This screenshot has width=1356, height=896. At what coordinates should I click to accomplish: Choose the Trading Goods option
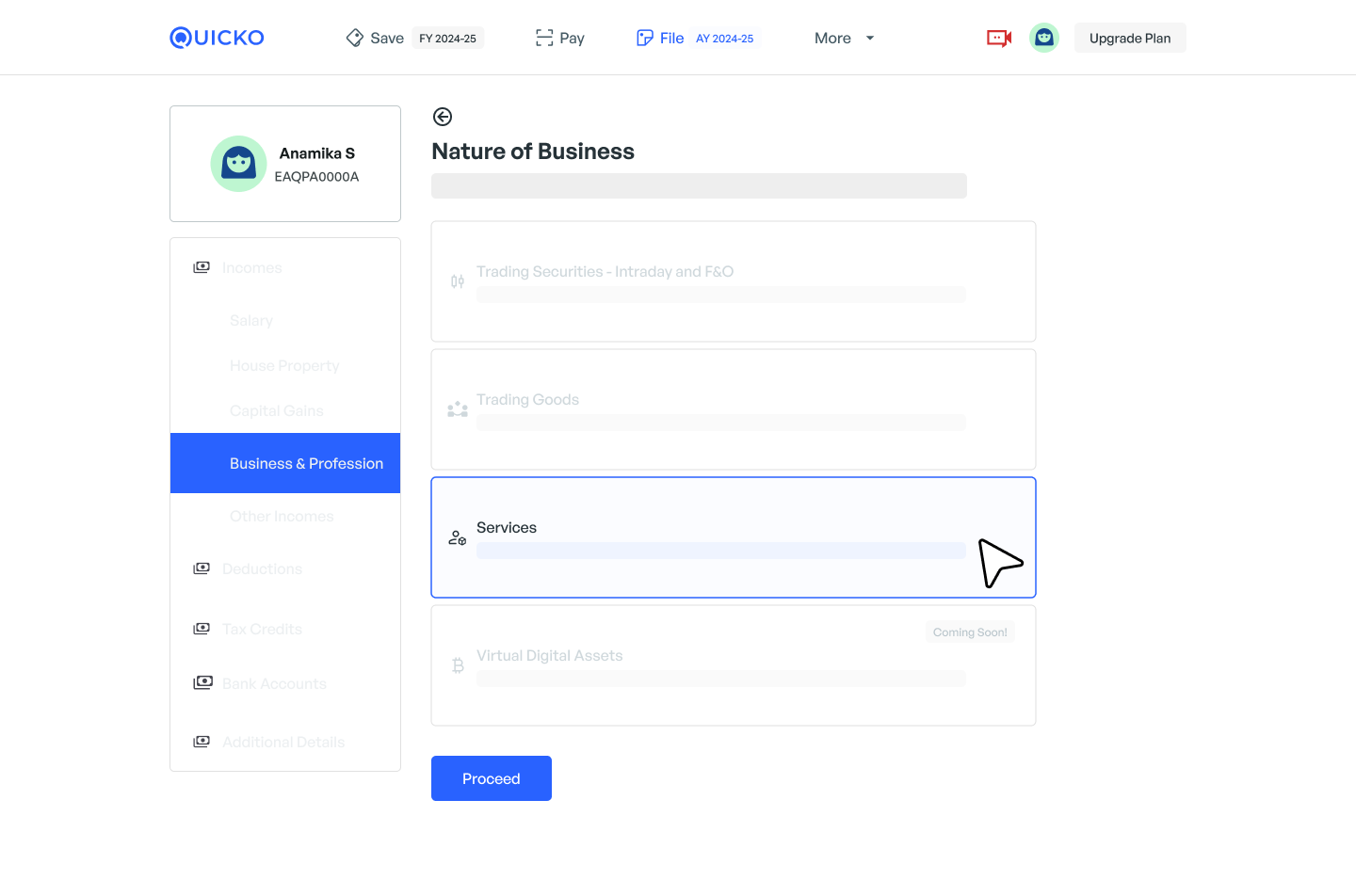tap(733, 409)
